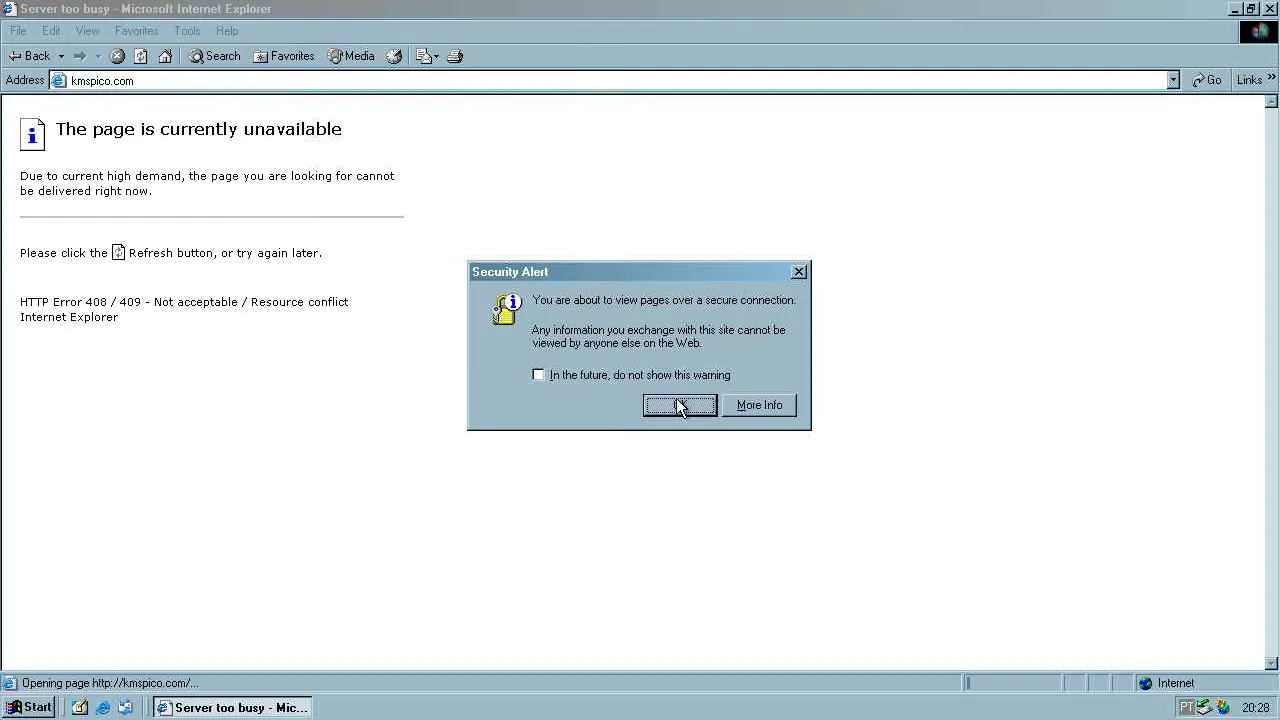This screenshot has width=1280, height=720.
Task: Open the Search pane from toolbar
Action: click(214, 56)
